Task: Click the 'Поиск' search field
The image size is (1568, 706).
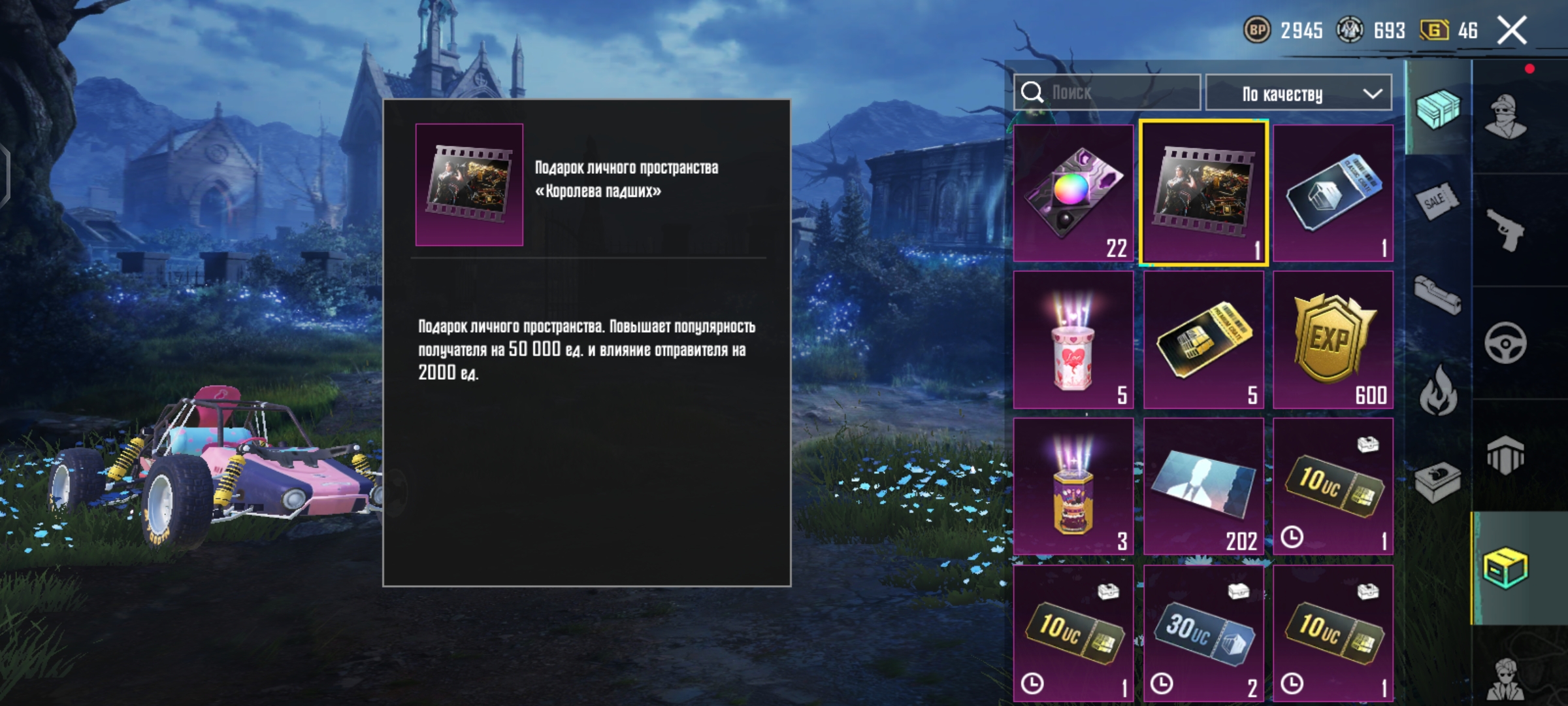Action: coord(1107,92)
